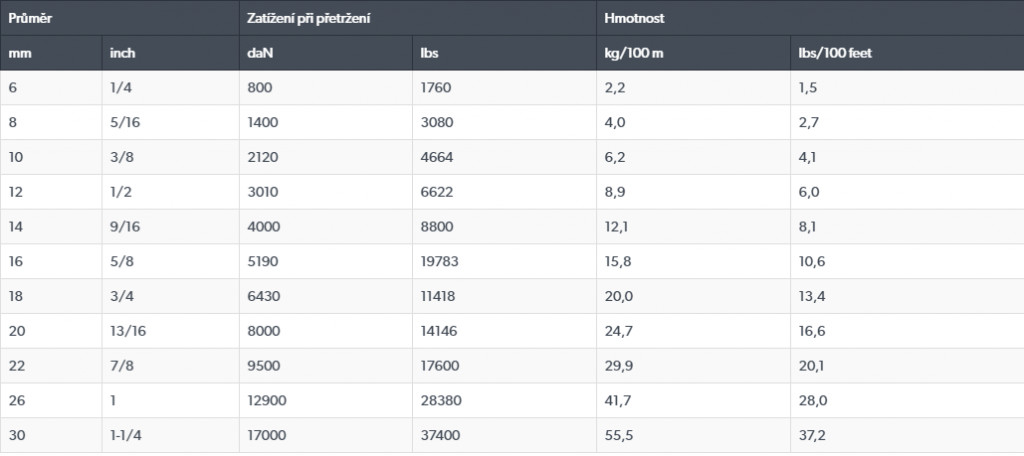Click the daN sub-header cell
1024x456 pixels.
(x=260, y=53)
